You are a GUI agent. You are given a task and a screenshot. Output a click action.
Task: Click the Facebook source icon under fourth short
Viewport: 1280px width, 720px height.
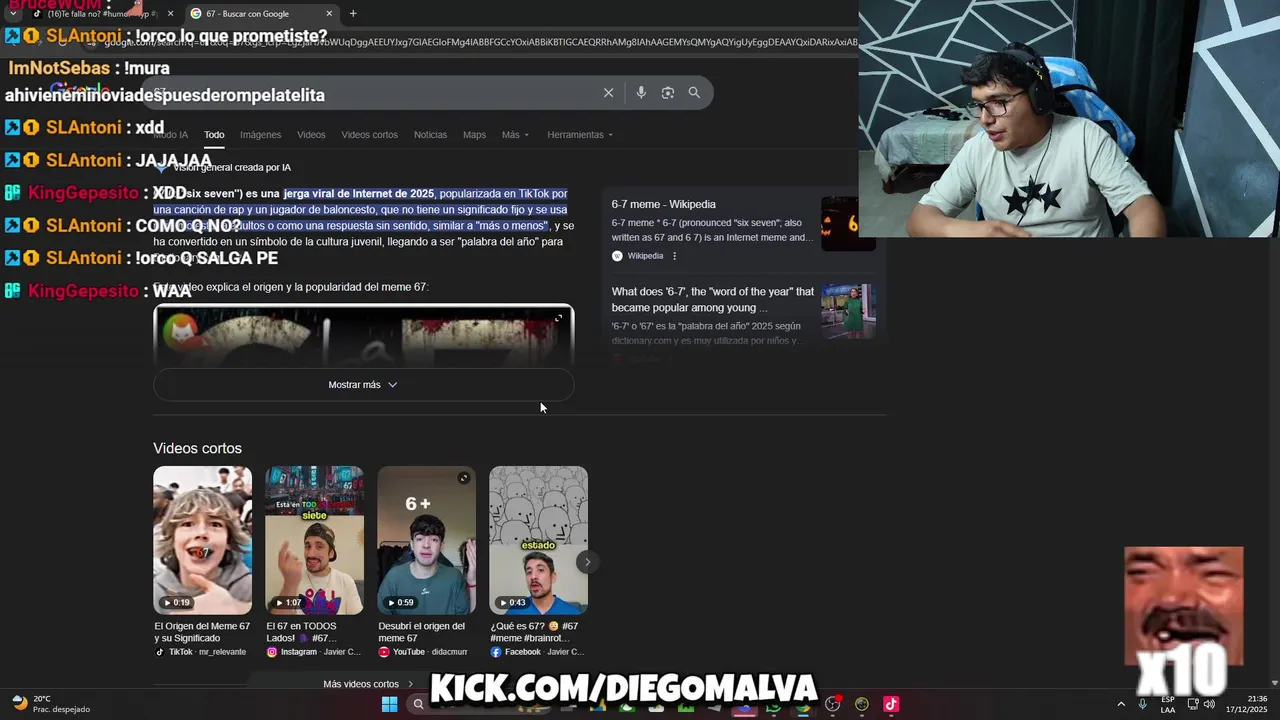click(x=496, y=652)
